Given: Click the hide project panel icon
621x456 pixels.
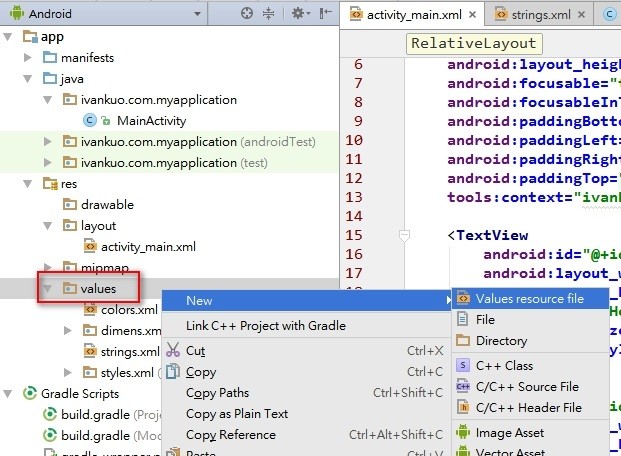Looking at the screenshot, I should click(325, 13).
